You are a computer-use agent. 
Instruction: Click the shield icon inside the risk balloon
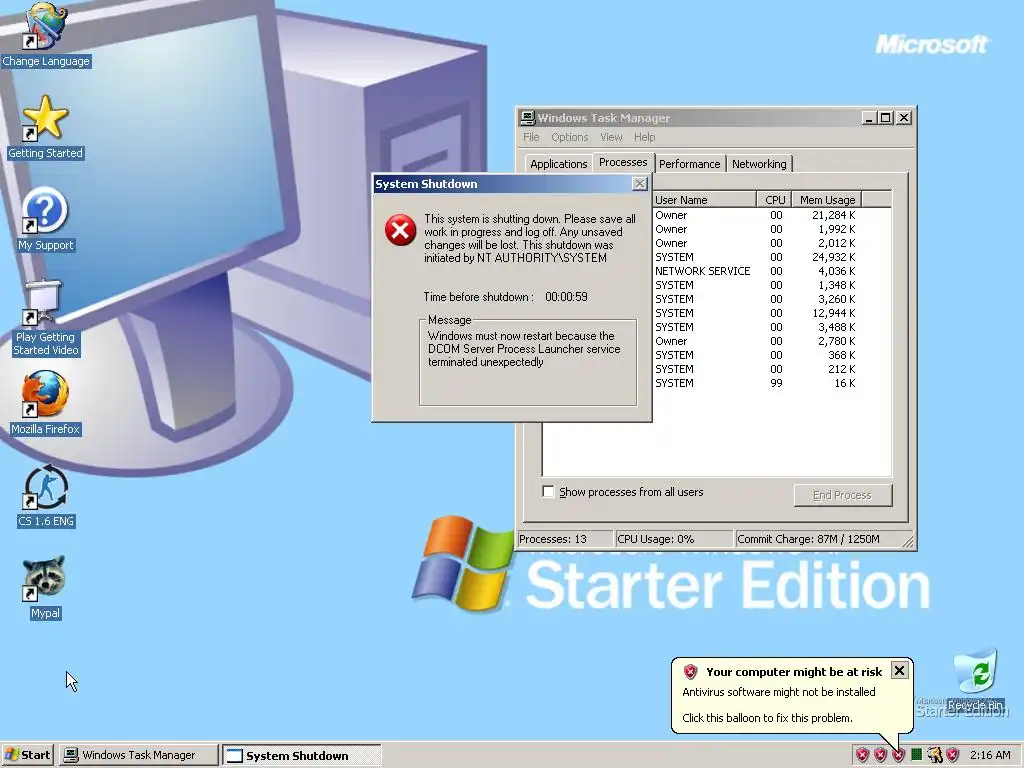[x=690, y=671]
